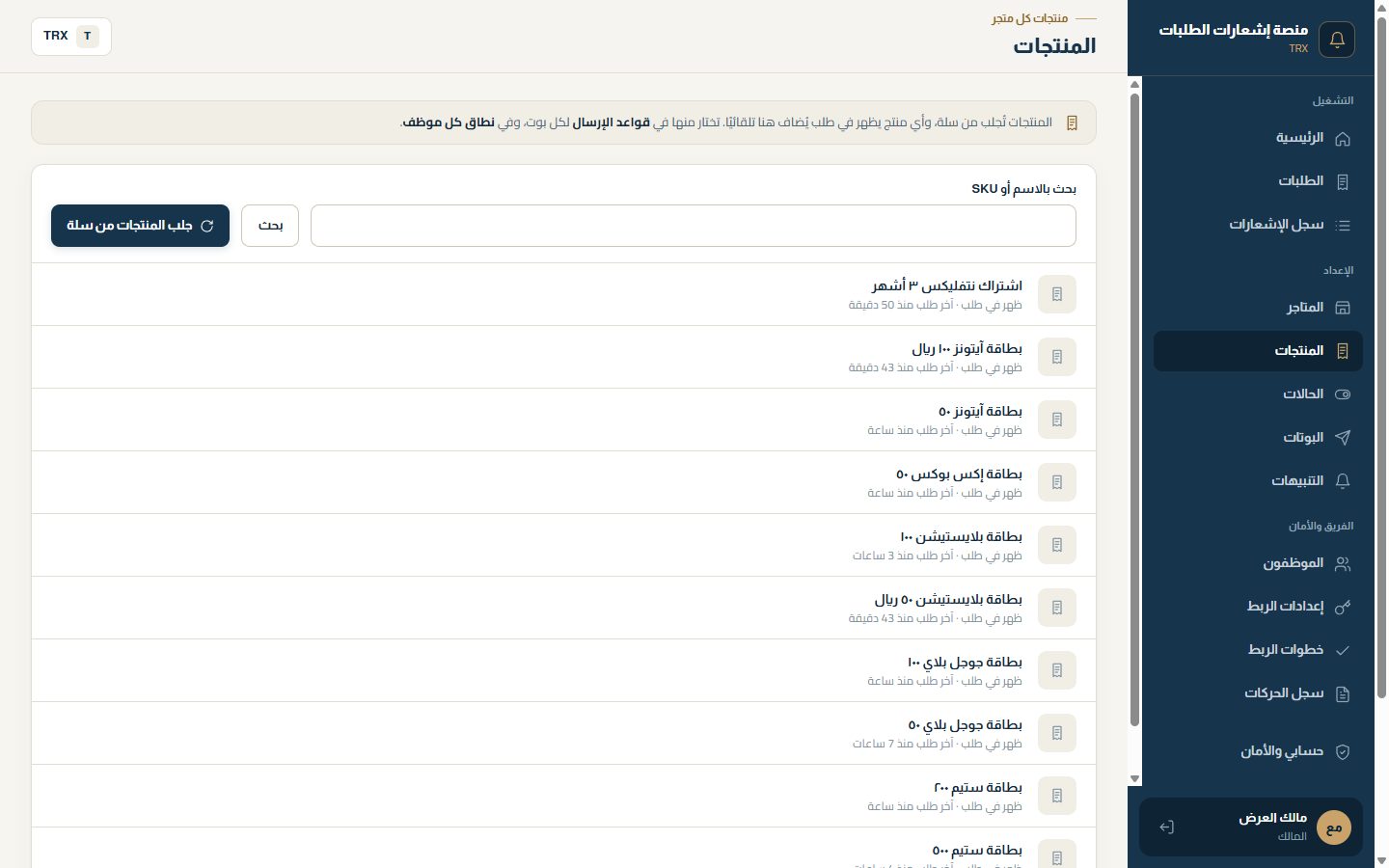Click the paper-plane icon beside البوتات
This screenshot has height=868, width=1389.
click(x=1342, y=438)
